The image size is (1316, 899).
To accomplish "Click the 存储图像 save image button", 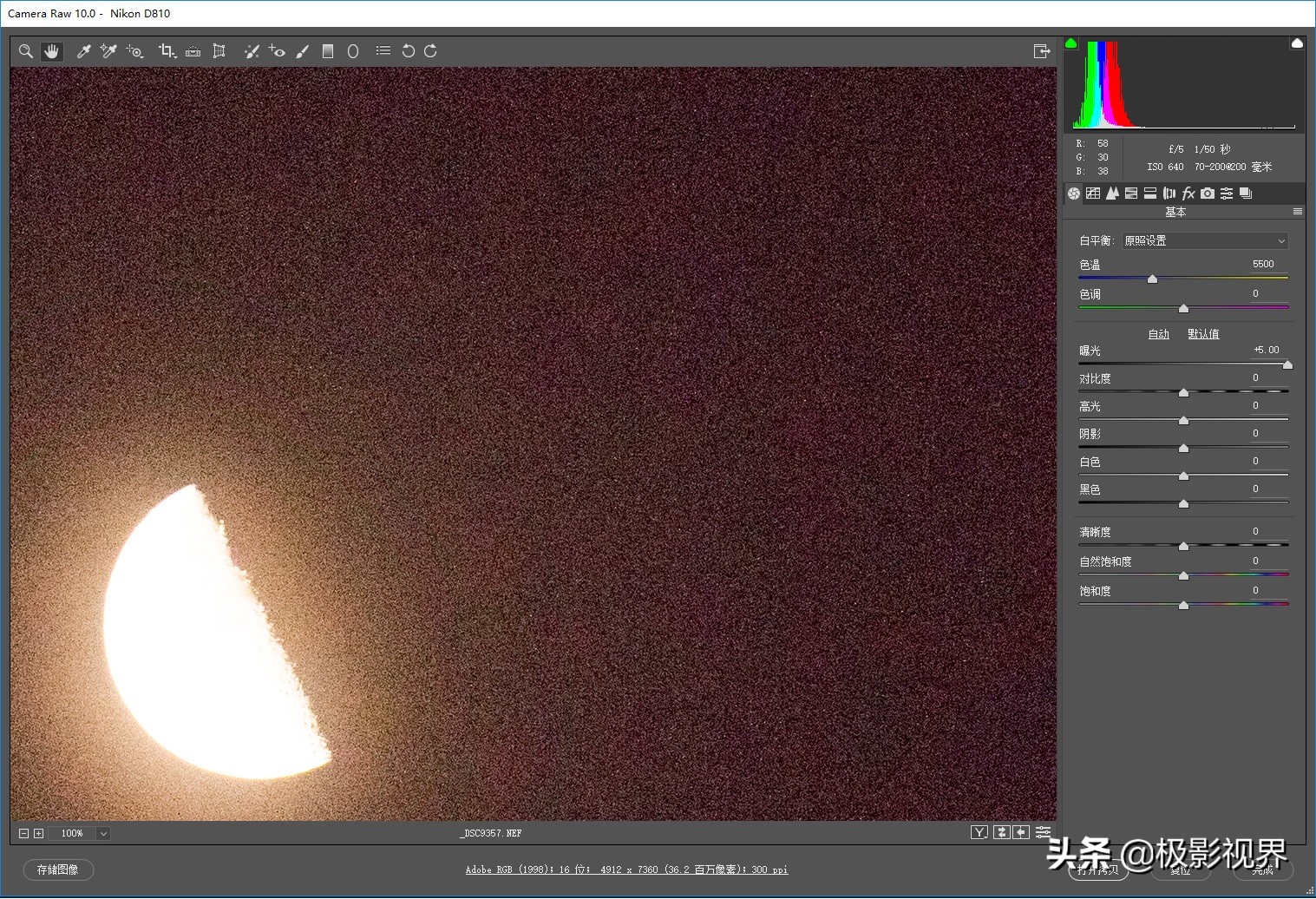I will point(58,869).
